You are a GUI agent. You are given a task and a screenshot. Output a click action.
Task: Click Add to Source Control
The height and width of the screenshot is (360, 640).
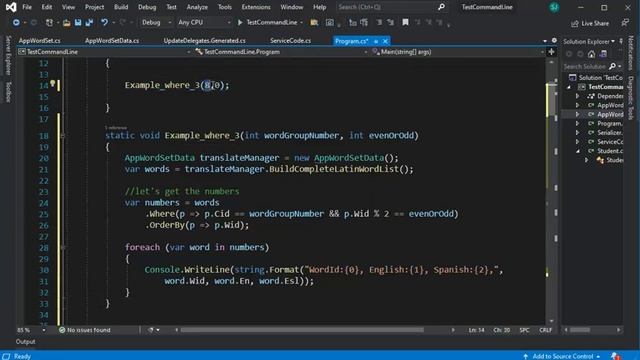(562, 356)
